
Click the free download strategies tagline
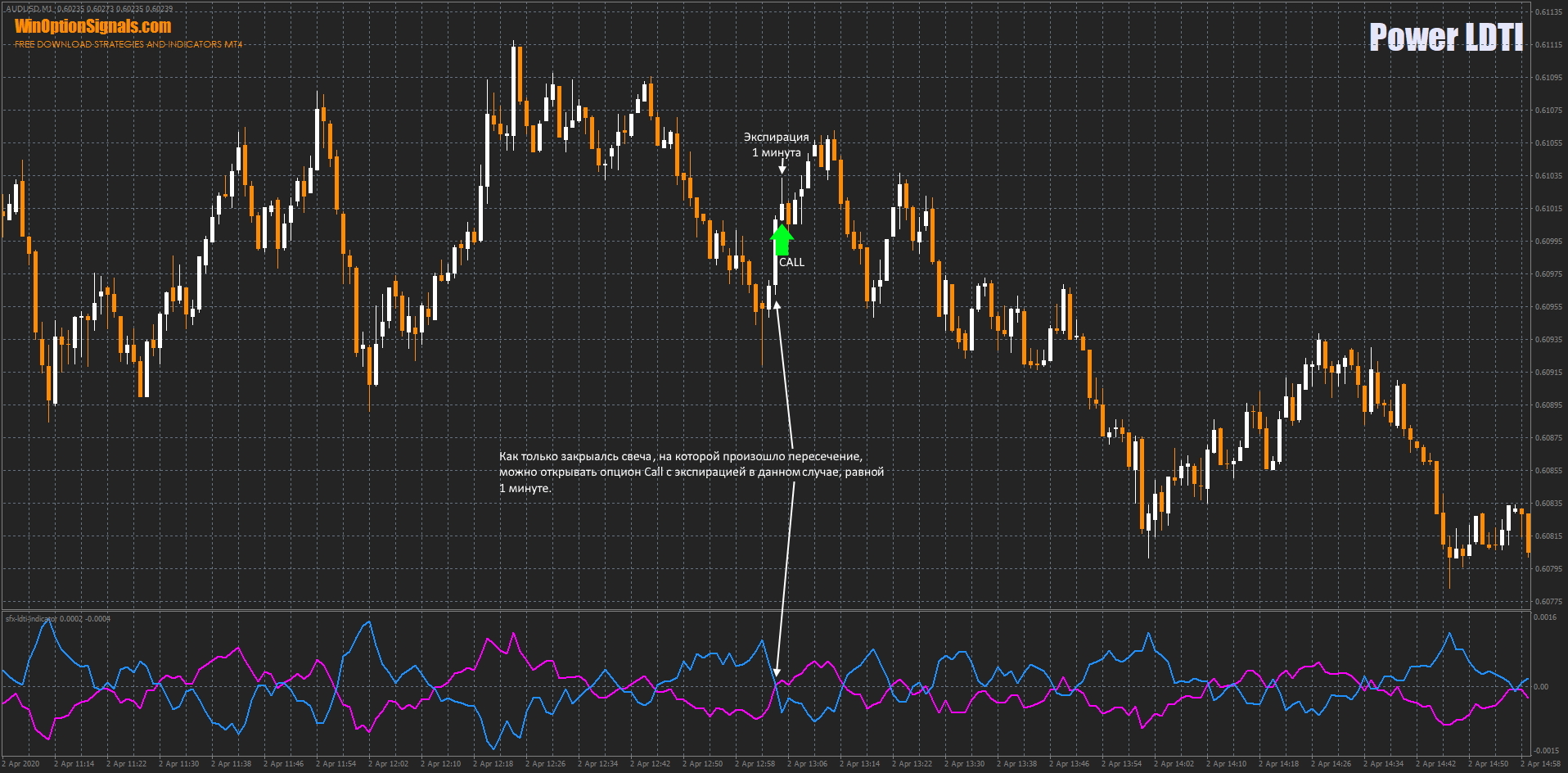coord(128,44)
